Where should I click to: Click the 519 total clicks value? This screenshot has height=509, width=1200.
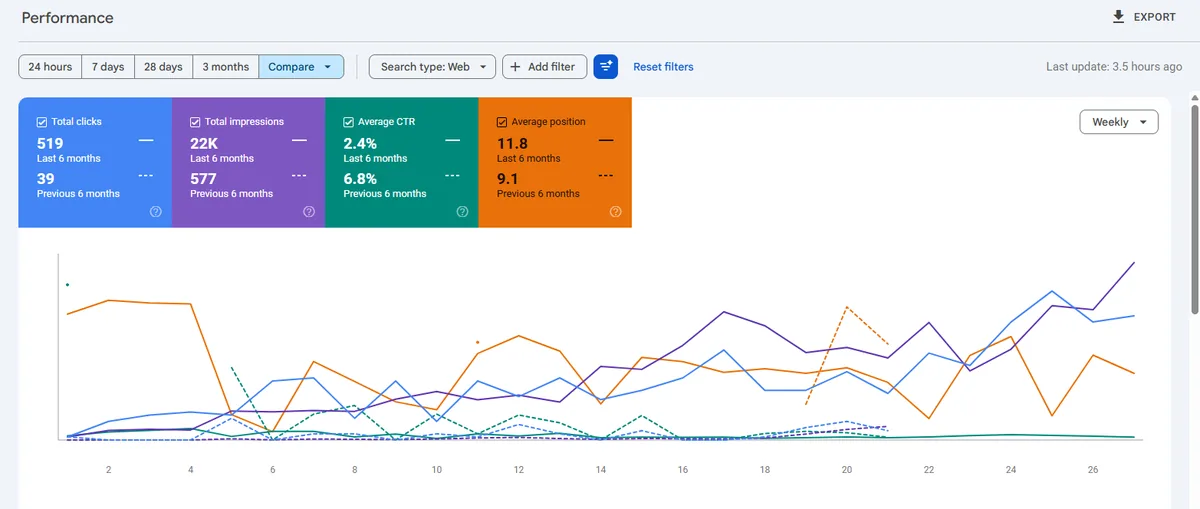click(50, 143)
